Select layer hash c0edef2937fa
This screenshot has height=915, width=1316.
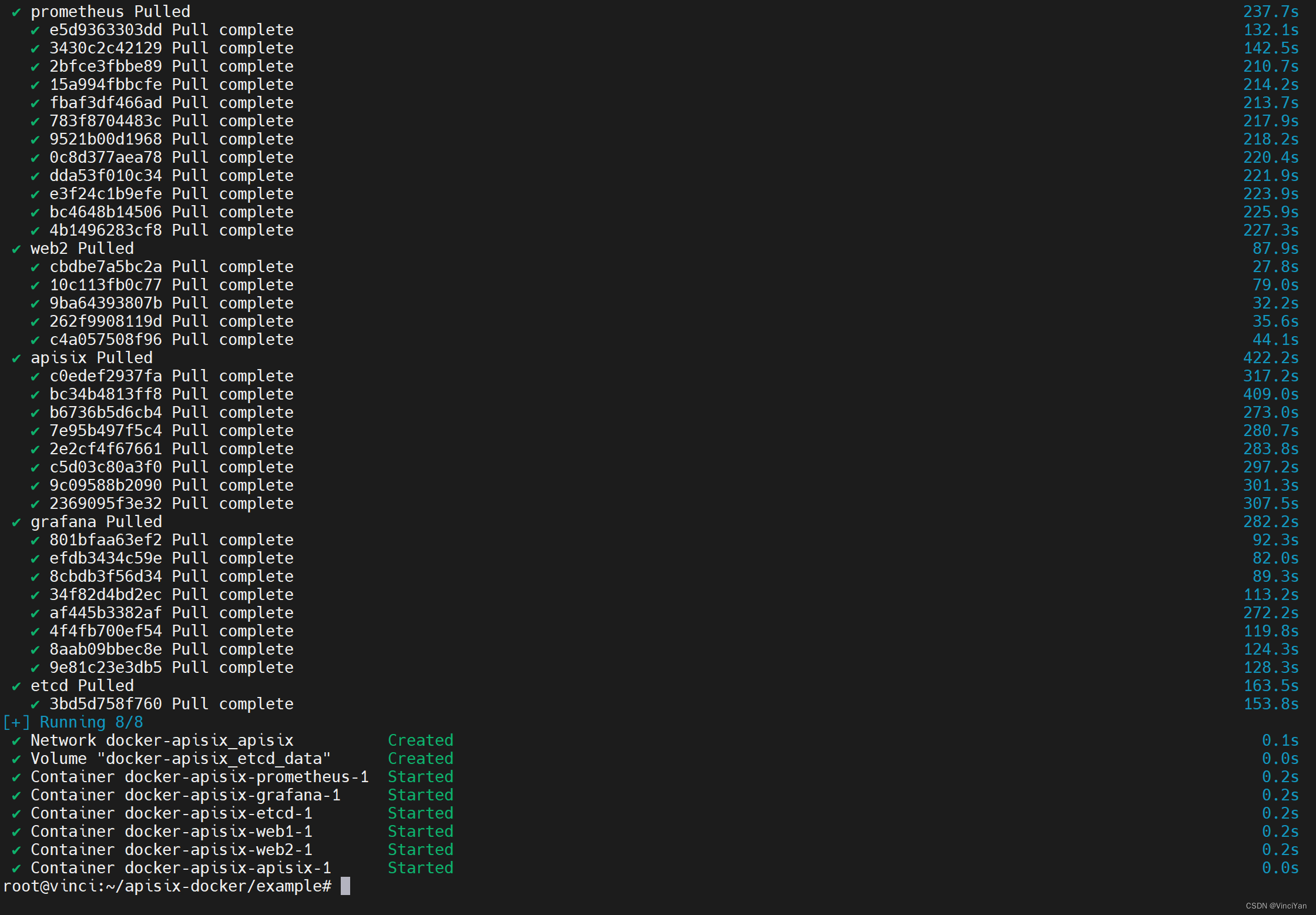coord(106,376)
